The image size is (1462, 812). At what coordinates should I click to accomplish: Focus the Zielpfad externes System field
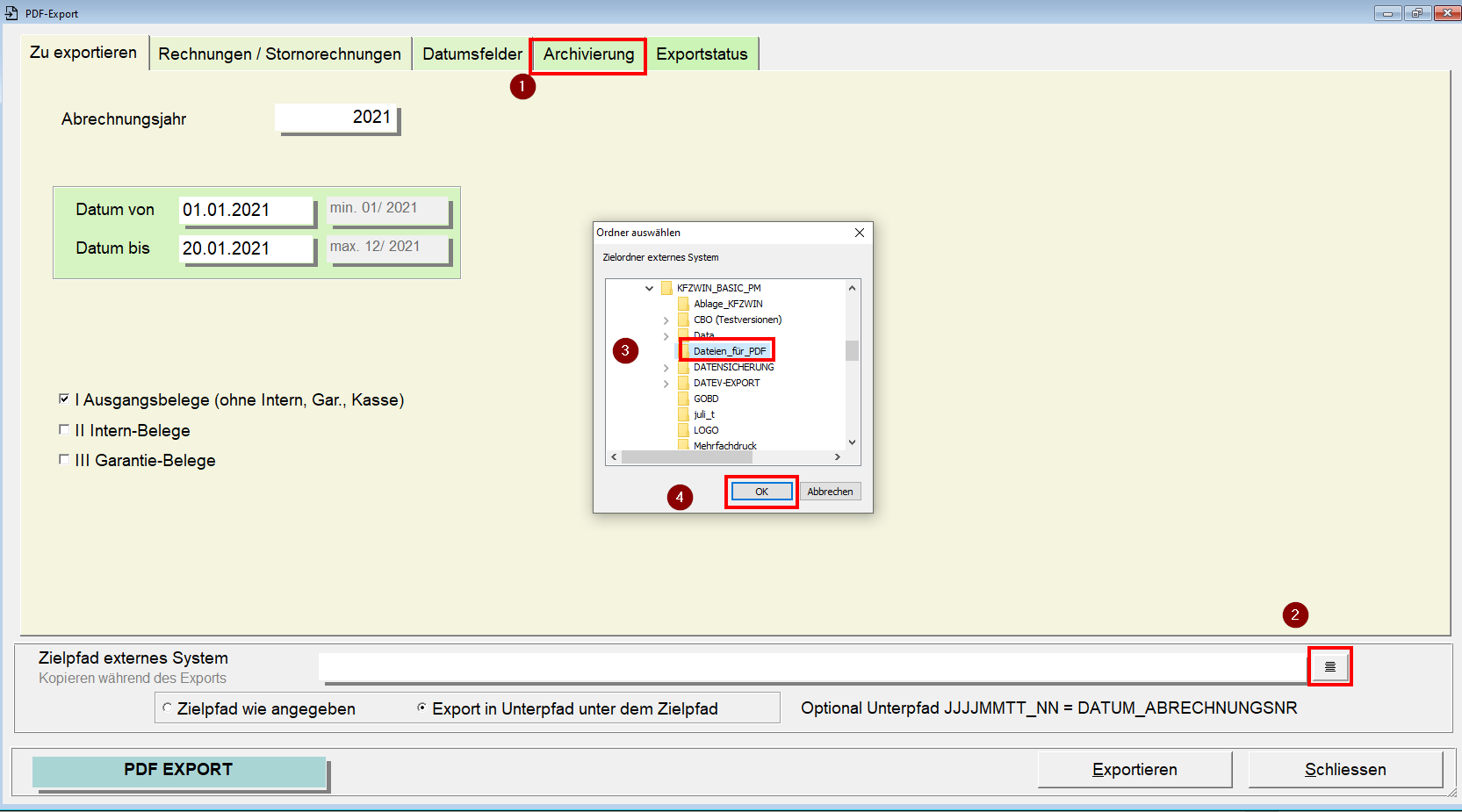812,667
